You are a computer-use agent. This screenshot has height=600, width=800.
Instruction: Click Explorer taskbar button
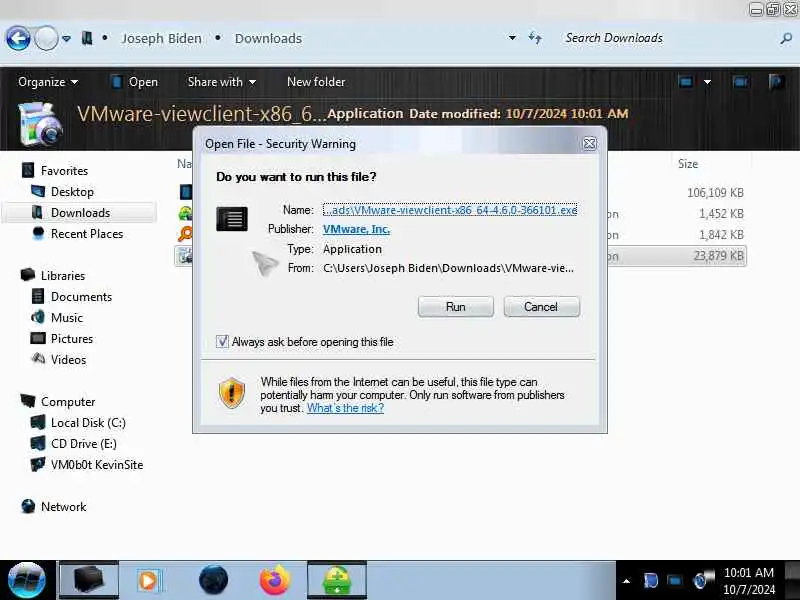[x=89, y=580]
